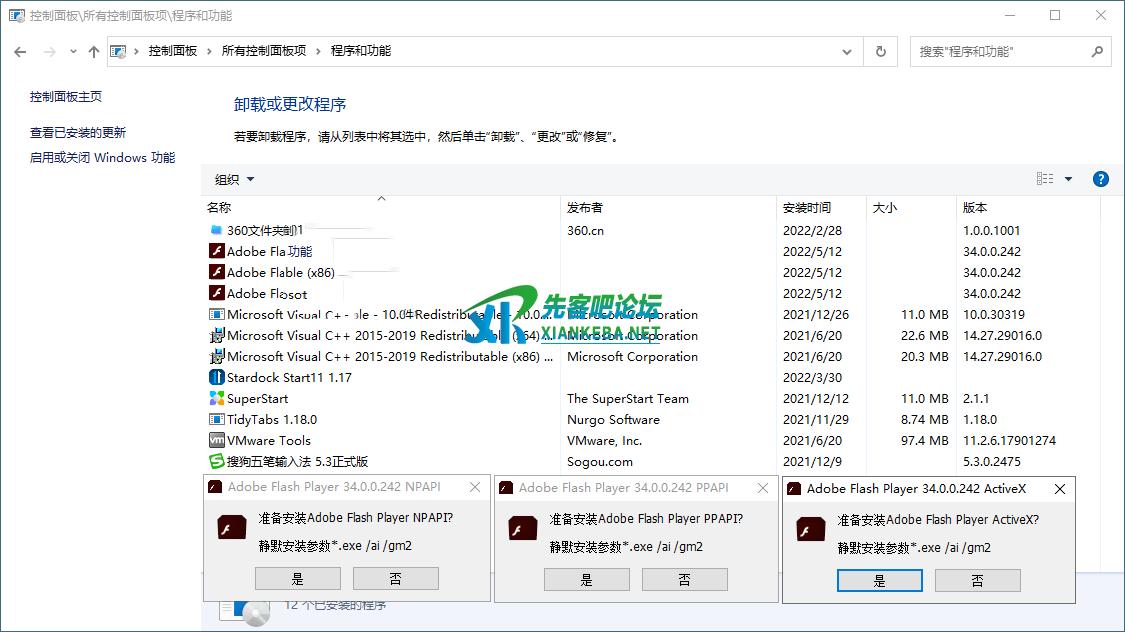Click the up-one-level arrow icon
This screenshot has width=1125, height=632.
[94, 52]
